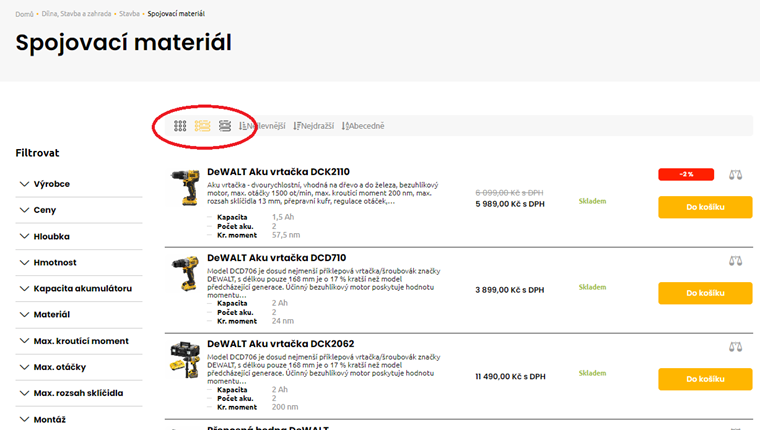Select the compact rows view icon
Screen dimensions: 760x430
pos(225,126)
